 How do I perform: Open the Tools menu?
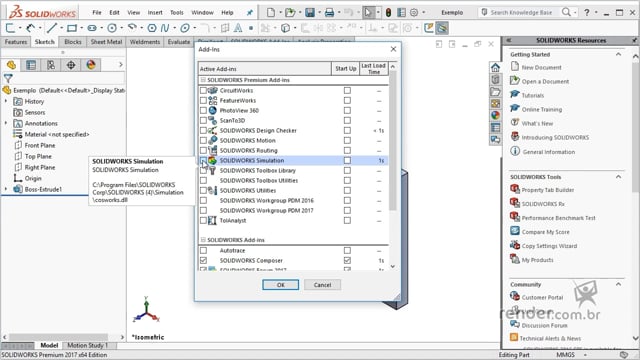point(177,13)
